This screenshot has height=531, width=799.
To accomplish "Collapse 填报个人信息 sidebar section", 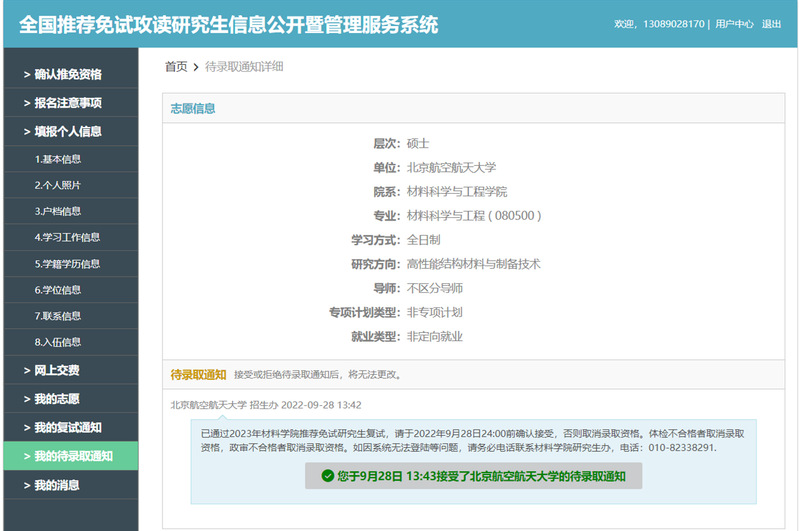I will 67,131.
